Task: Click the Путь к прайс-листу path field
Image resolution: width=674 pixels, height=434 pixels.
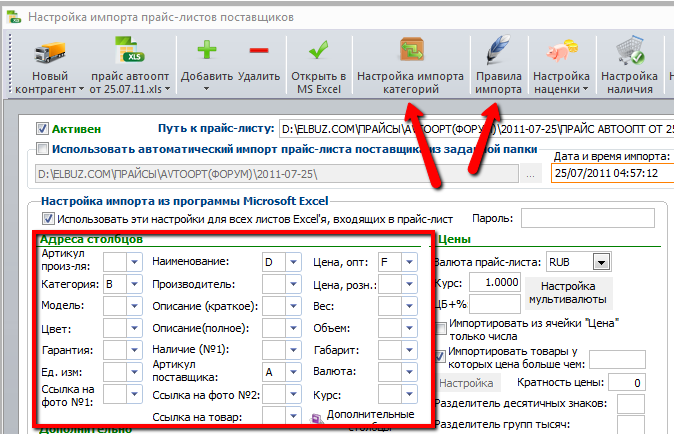Action: [476, 129]
